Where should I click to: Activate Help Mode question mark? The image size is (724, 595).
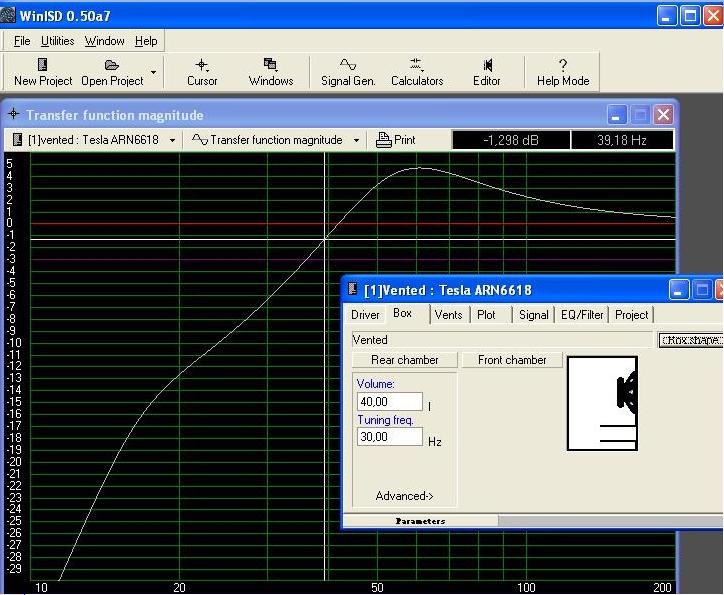[x=562, y=65]
